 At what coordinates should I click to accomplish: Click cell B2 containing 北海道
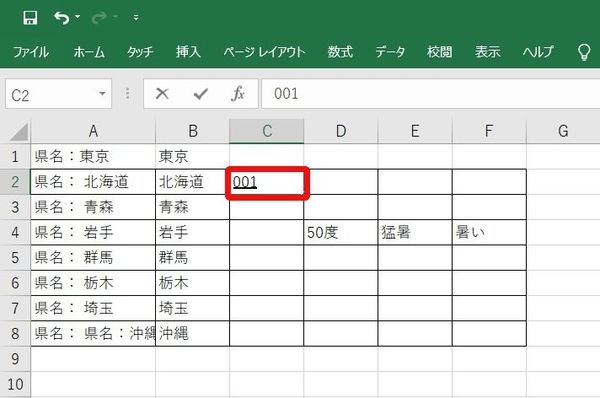click(x=192, y=182)
